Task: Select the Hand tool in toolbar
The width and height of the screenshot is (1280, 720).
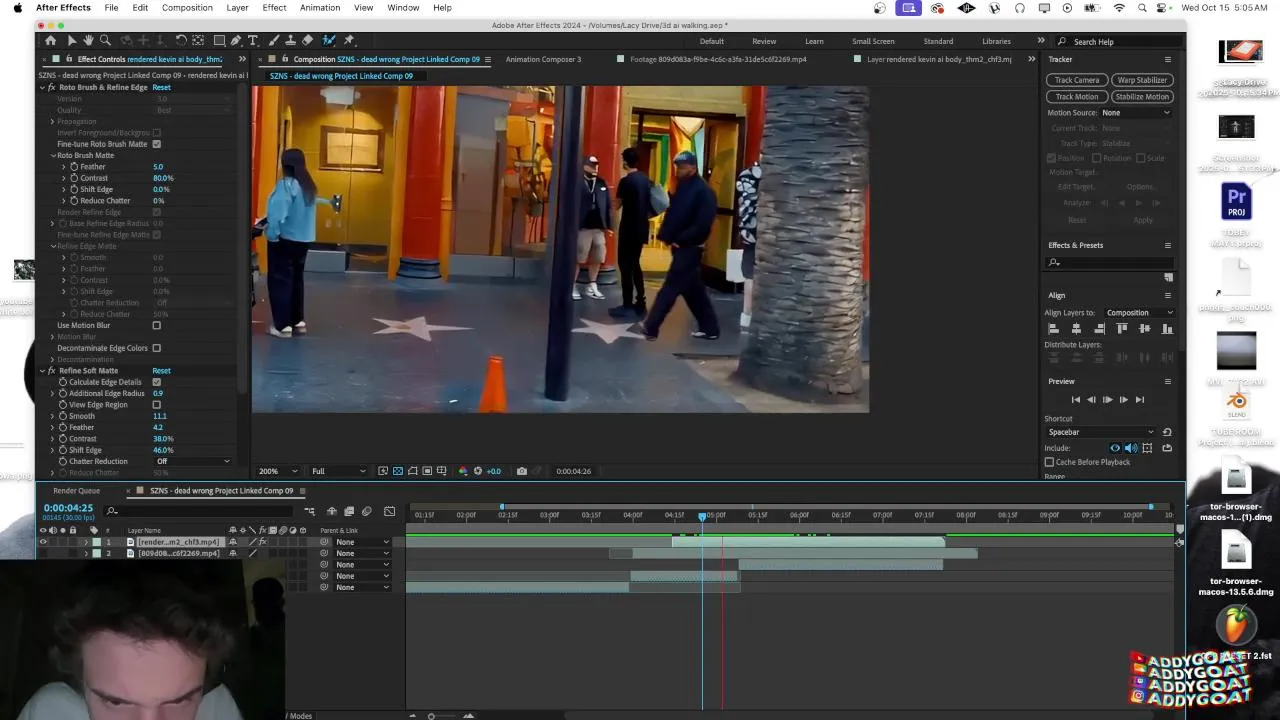Action: click(88, 41)
